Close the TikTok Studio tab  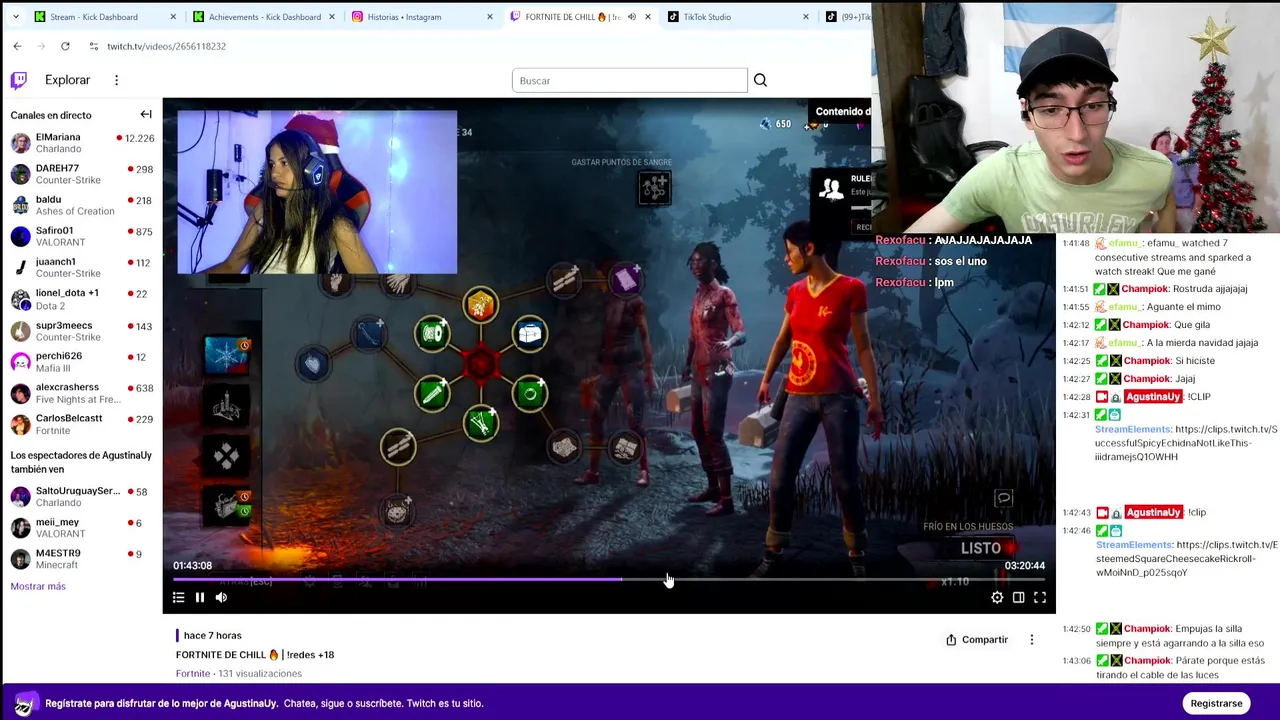coord(805,17)
